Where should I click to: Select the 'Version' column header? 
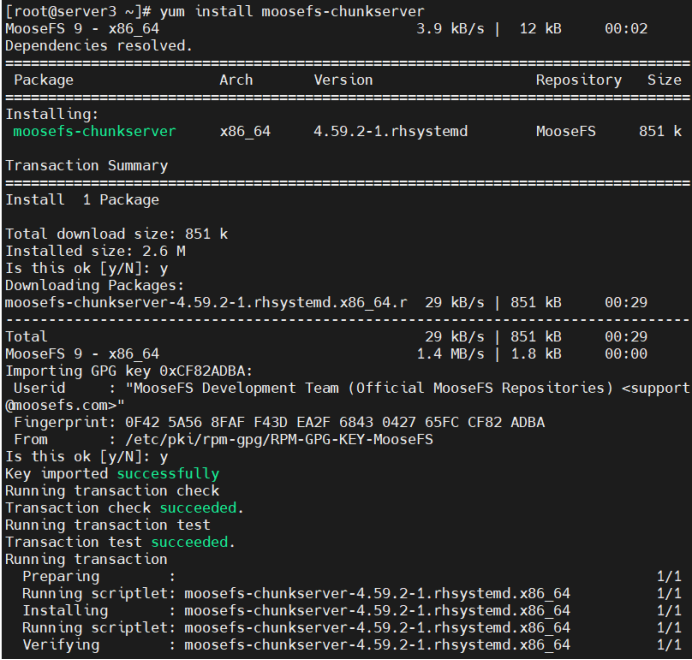(x=343, y=80)
